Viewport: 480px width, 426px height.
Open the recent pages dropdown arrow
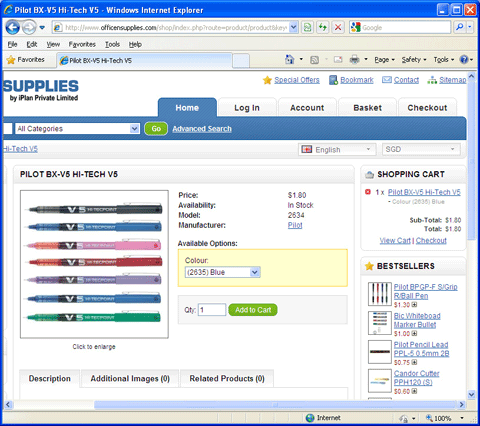click(x=42, y=28)
